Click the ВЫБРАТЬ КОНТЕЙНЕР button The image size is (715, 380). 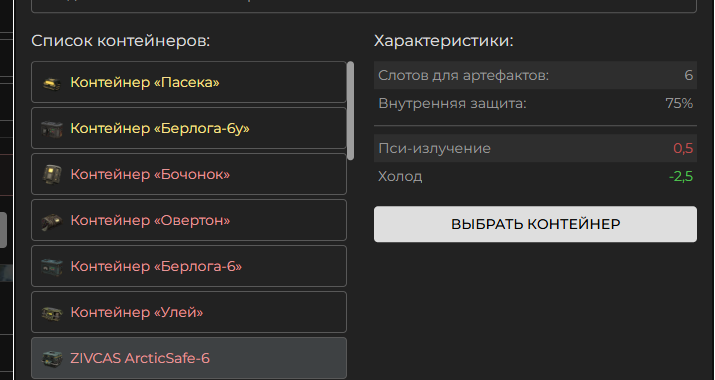coord(535,224)
